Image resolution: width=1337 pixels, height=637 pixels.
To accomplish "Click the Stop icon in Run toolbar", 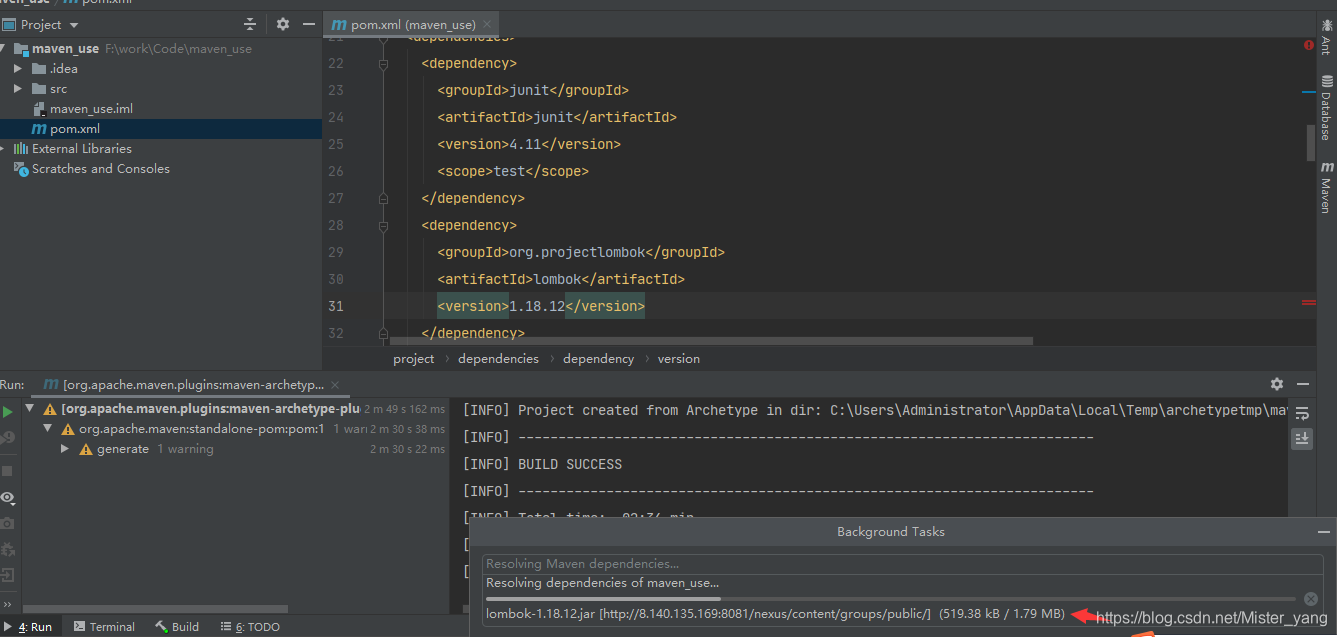I will tap(7, 470).
